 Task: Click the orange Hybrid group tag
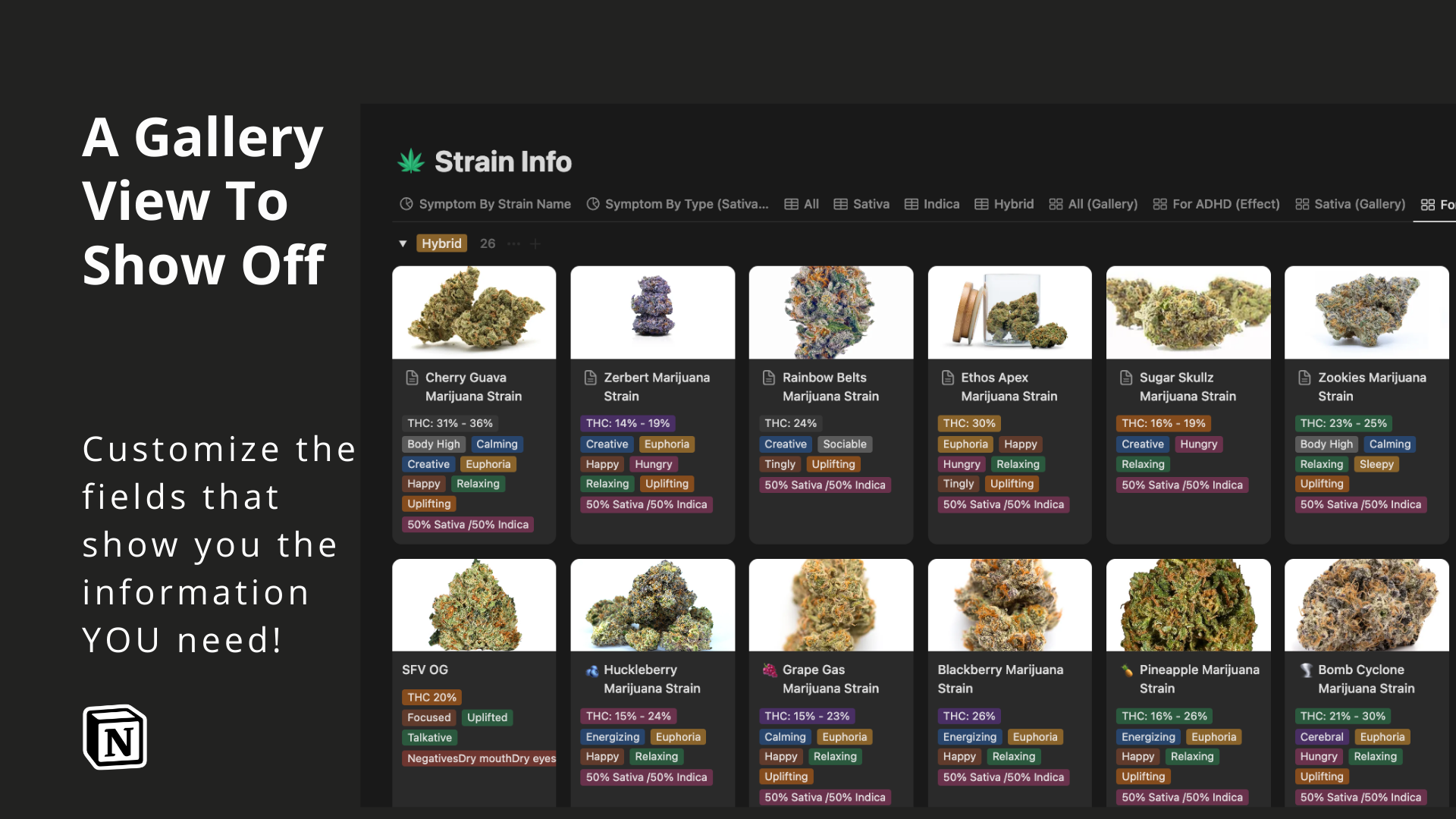click(x=441, y=243)
